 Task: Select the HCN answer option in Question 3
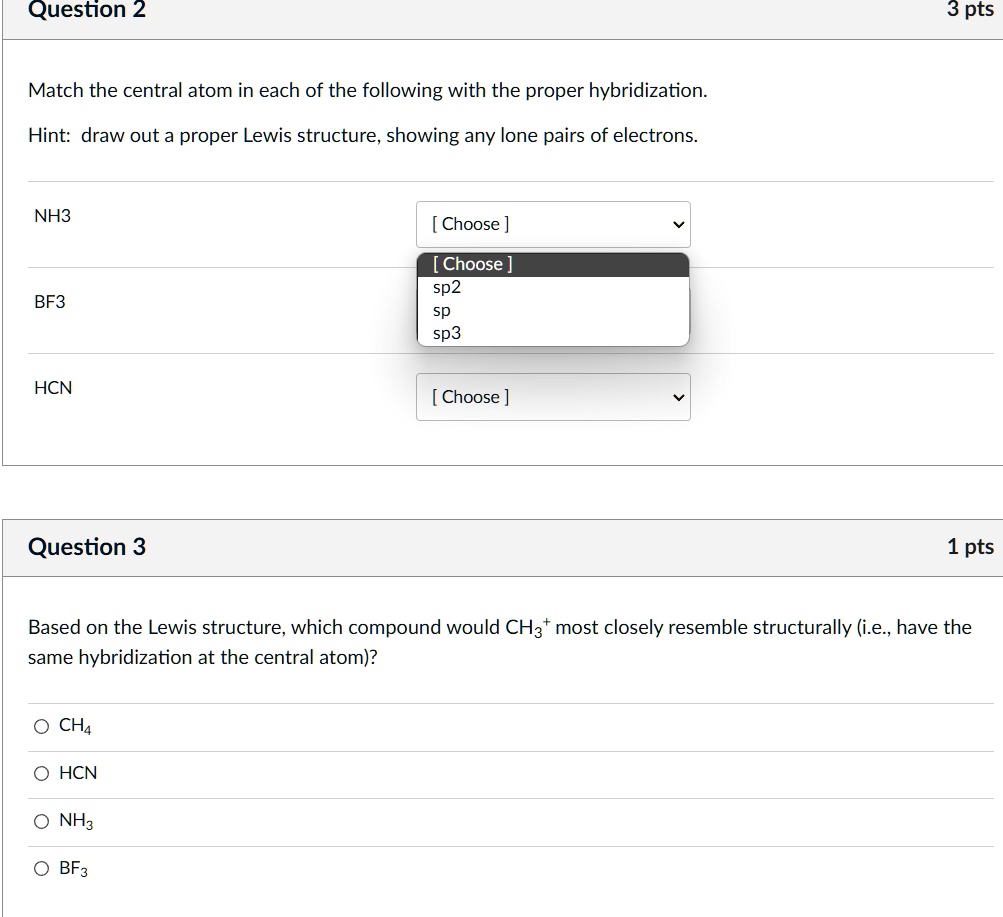pos(41,773)
